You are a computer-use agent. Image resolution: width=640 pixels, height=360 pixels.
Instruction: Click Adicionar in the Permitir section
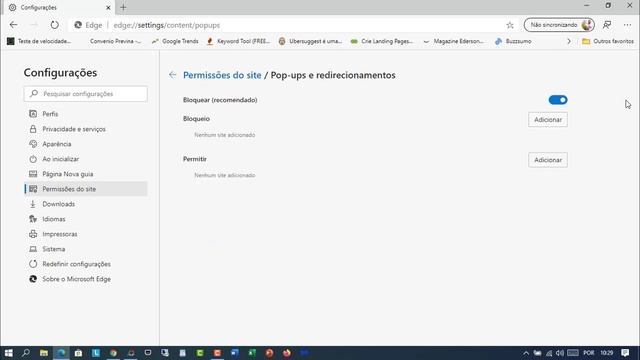click(x=548, y=160)
